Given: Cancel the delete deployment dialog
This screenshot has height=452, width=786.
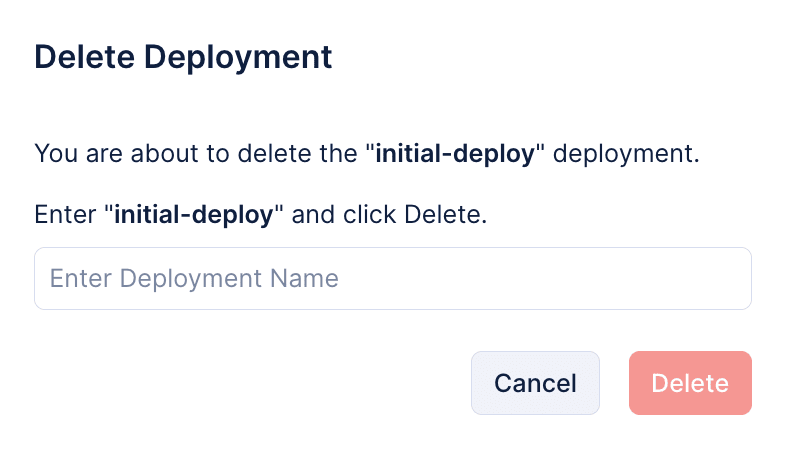Looking at the screenshot, I should [535, 383].
